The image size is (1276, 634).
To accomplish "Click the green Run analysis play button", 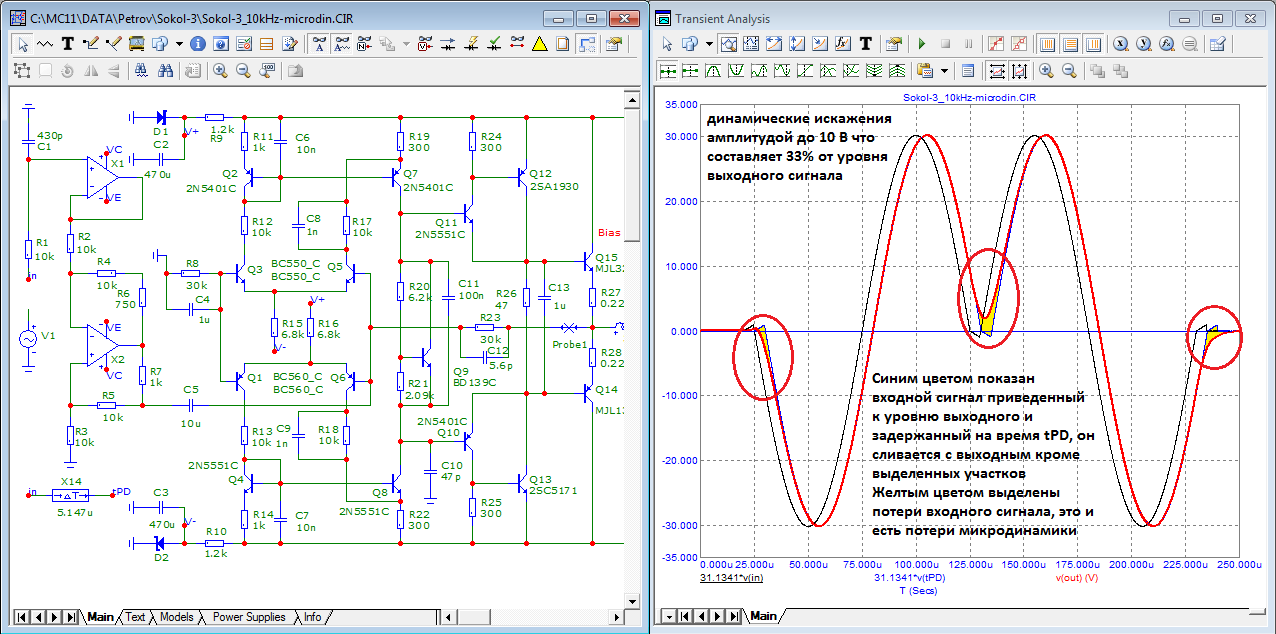I will [922, 44].
